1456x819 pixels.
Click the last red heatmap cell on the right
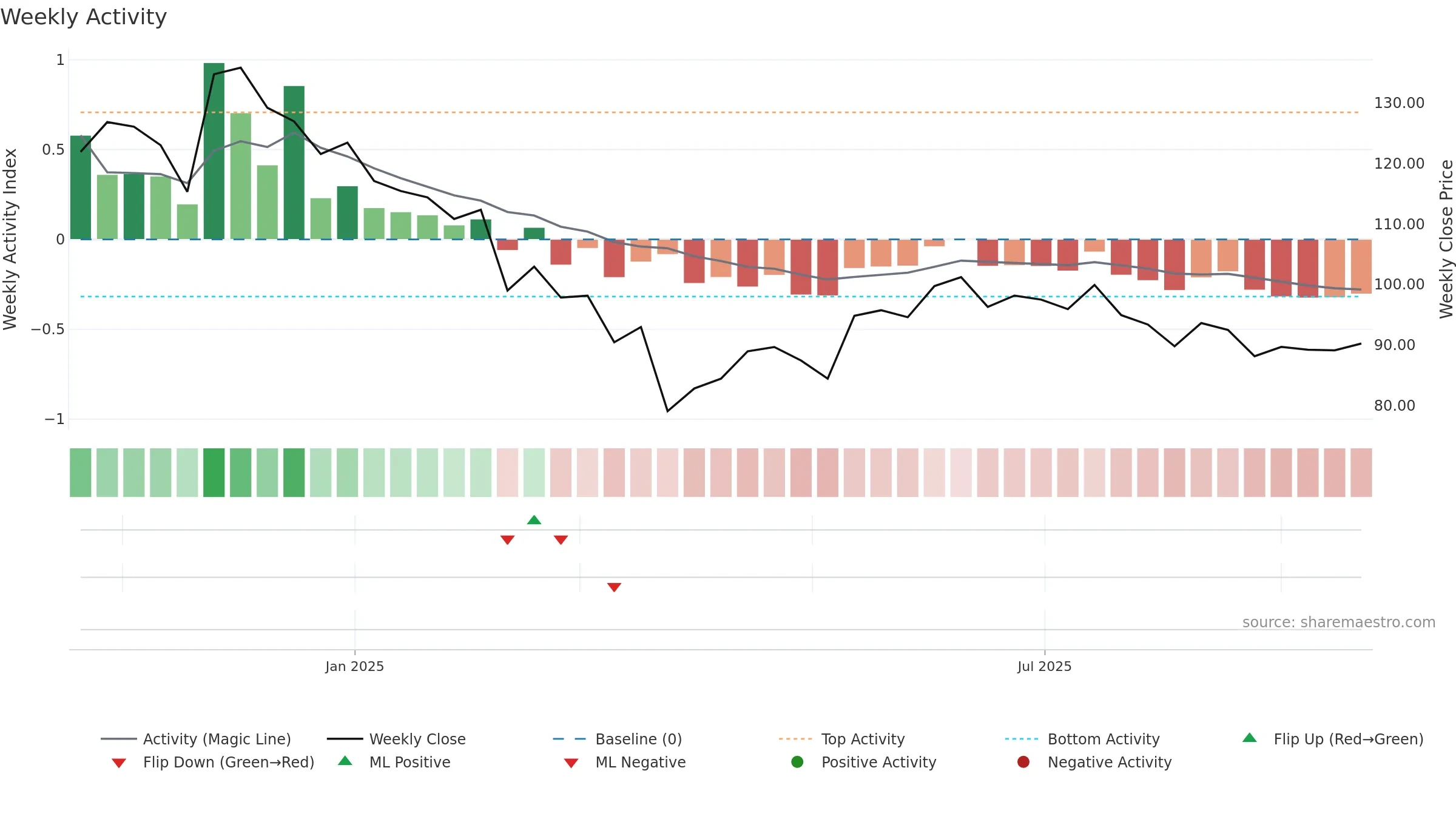(x=1361, y=473)
